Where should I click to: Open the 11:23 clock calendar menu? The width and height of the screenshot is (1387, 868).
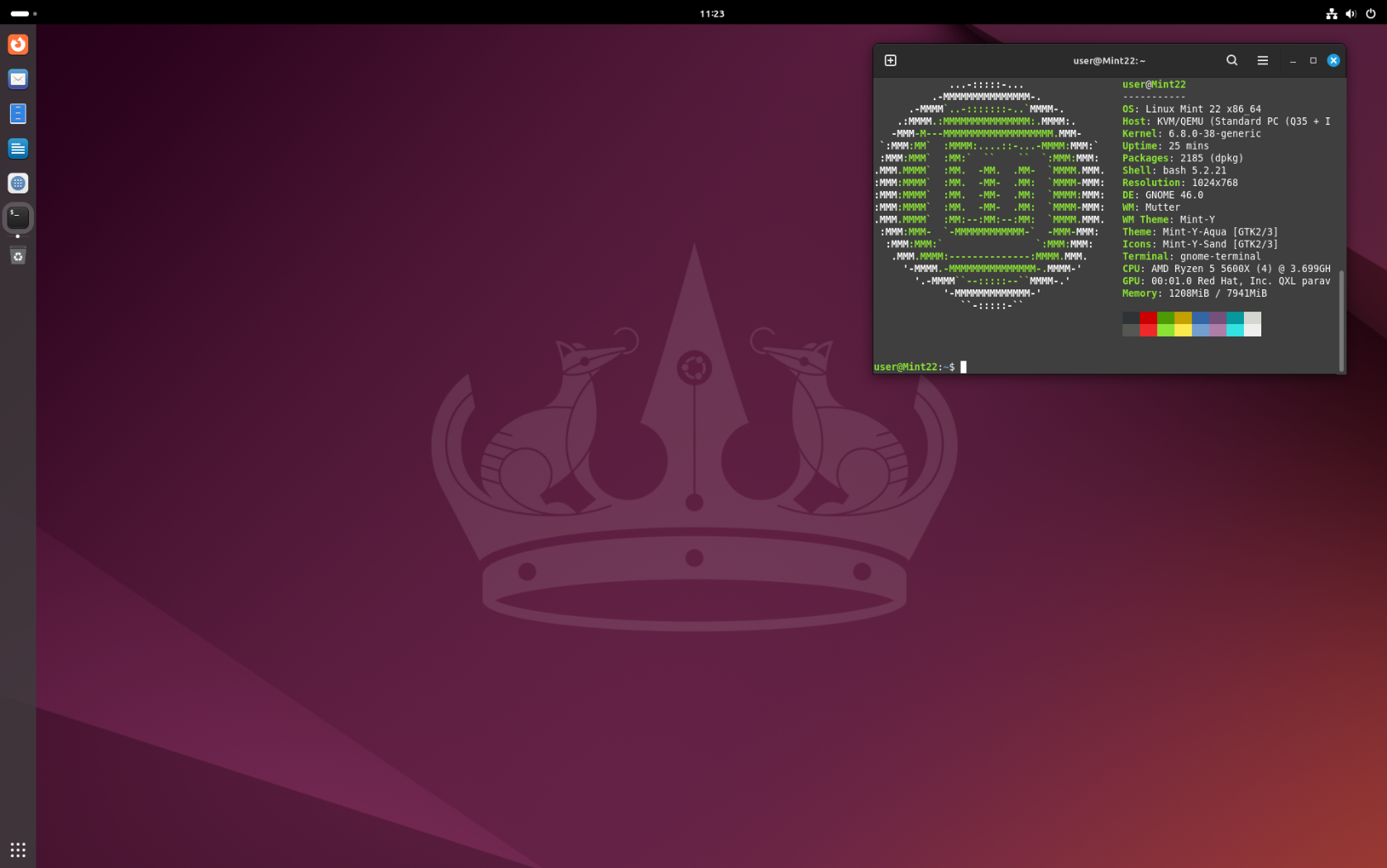coord(712,13)
